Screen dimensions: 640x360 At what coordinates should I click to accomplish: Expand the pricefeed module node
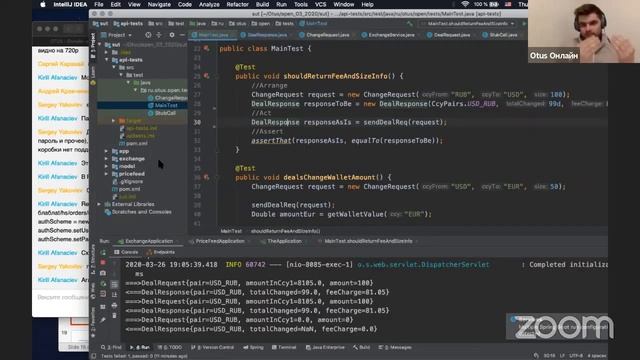pyautogui.click(x=107, y=174)
